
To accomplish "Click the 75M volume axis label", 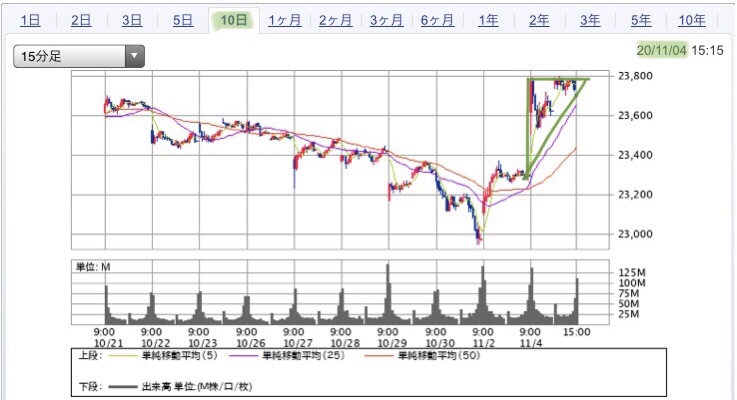I will [x=628, y=293].
